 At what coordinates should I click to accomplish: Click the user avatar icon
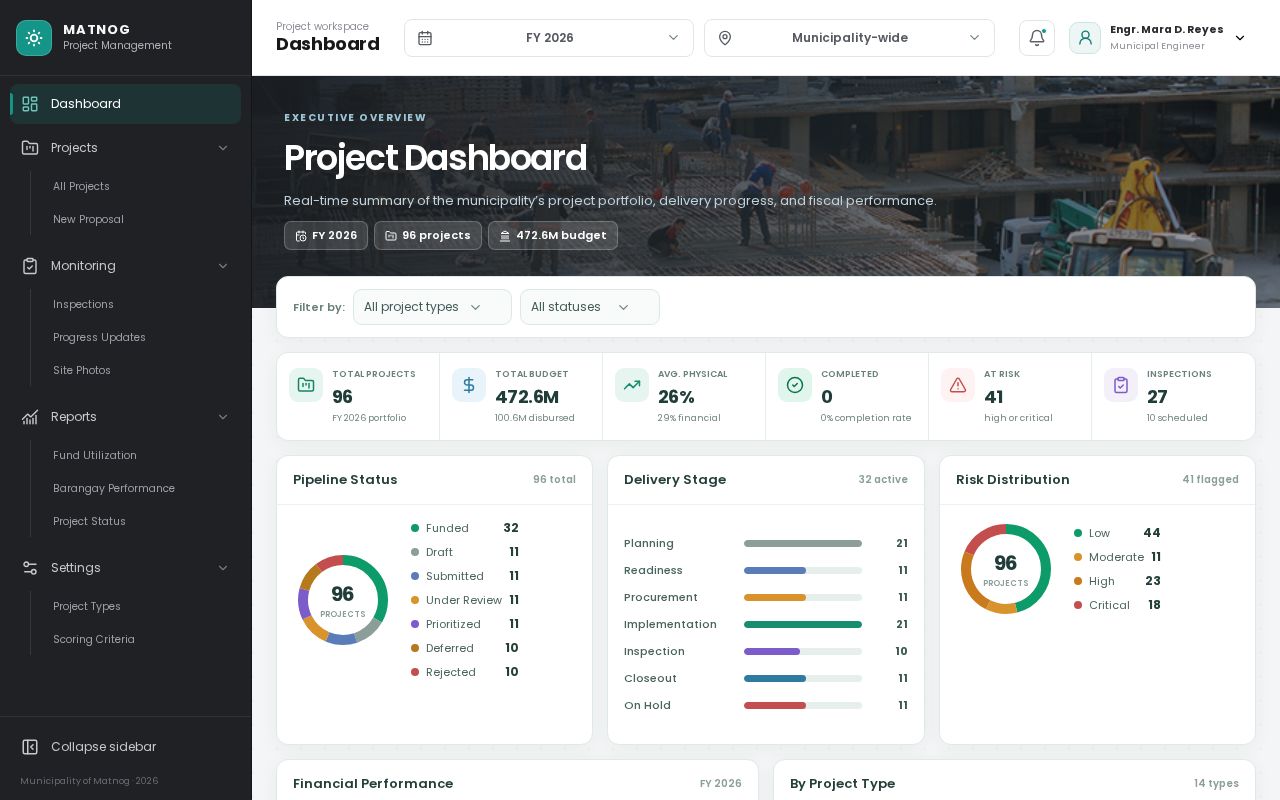[x=1085, y=38]
